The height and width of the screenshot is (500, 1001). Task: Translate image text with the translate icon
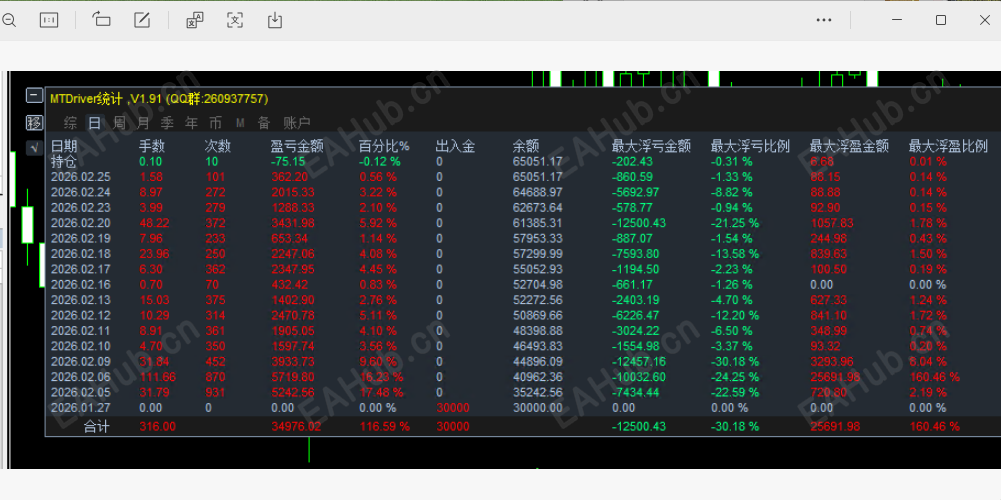click(195, 20)
